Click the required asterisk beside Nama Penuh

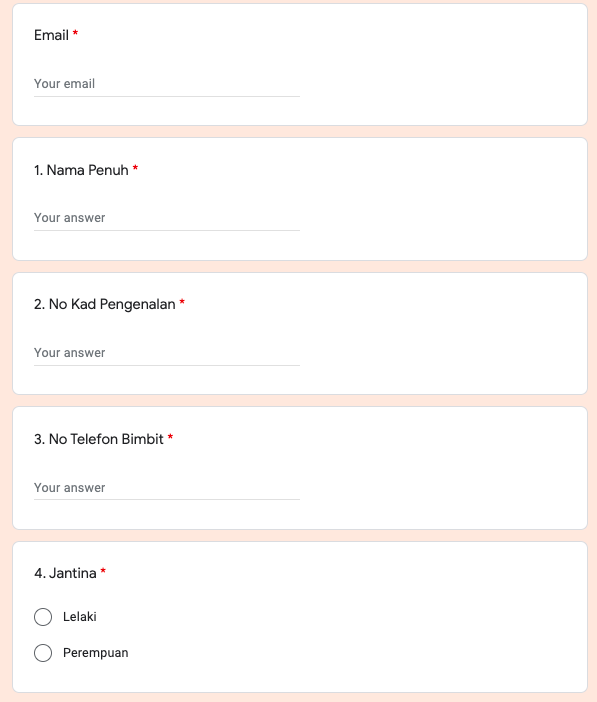pos(135,168)
